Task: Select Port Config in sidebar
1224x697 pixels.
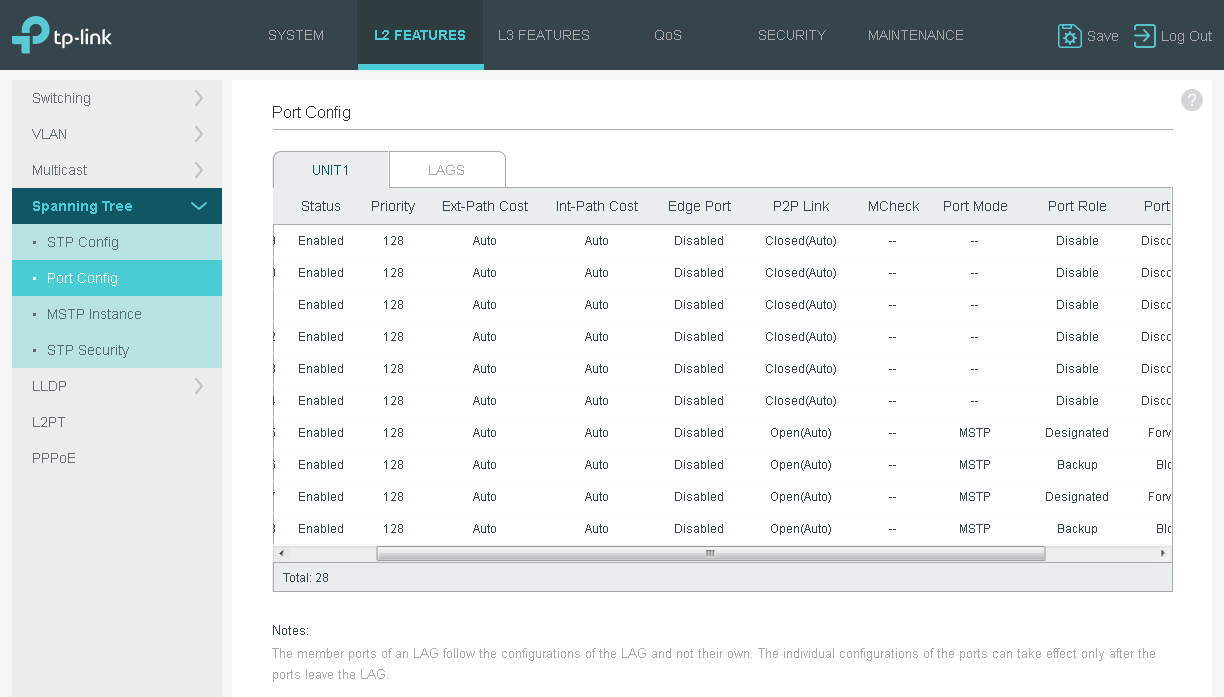Action: 117,278
